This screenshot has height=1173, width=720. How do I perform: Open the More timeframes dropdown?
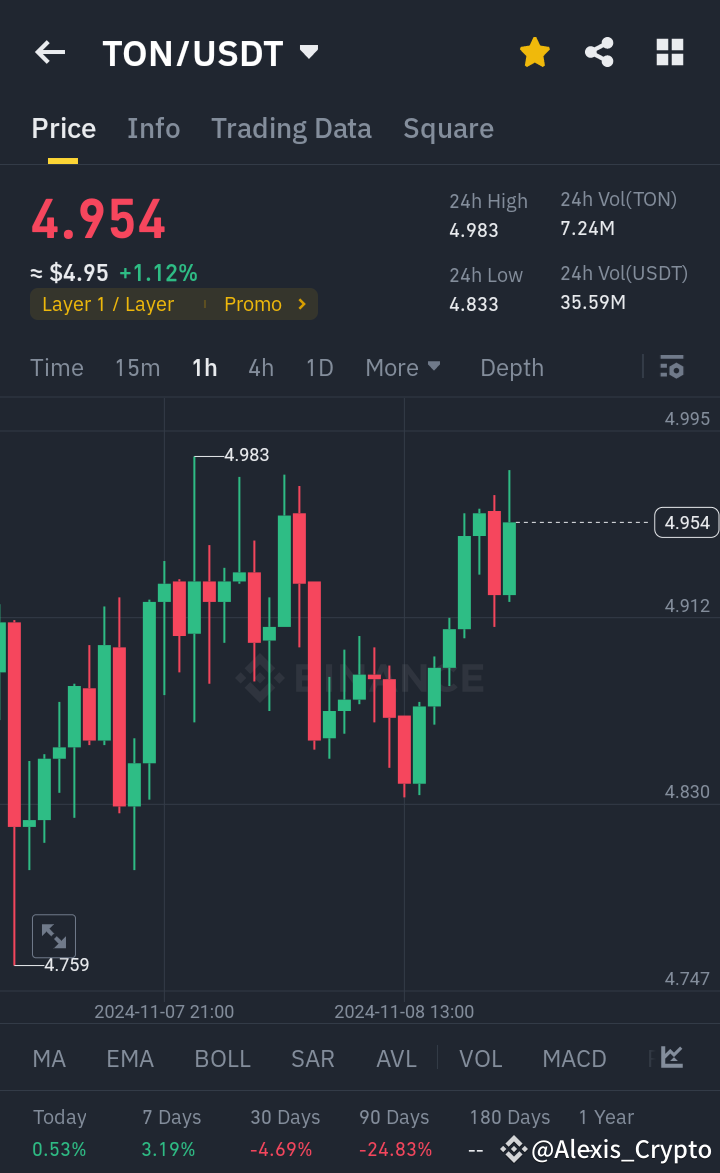point(403,368)
